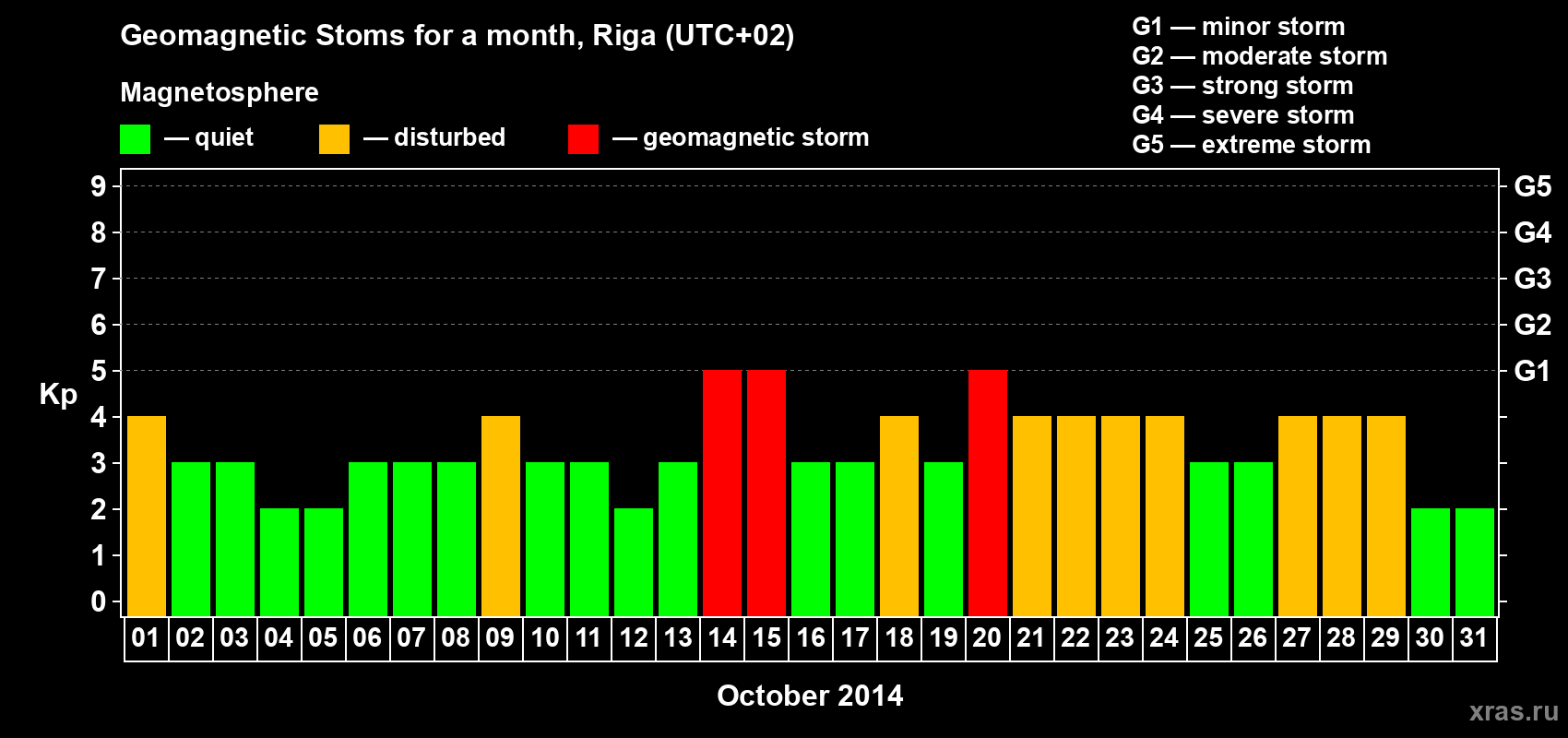This screenshot has width=1568, height=738.
Task: Select the orange bar for day 27
Action: (1298, 516)
